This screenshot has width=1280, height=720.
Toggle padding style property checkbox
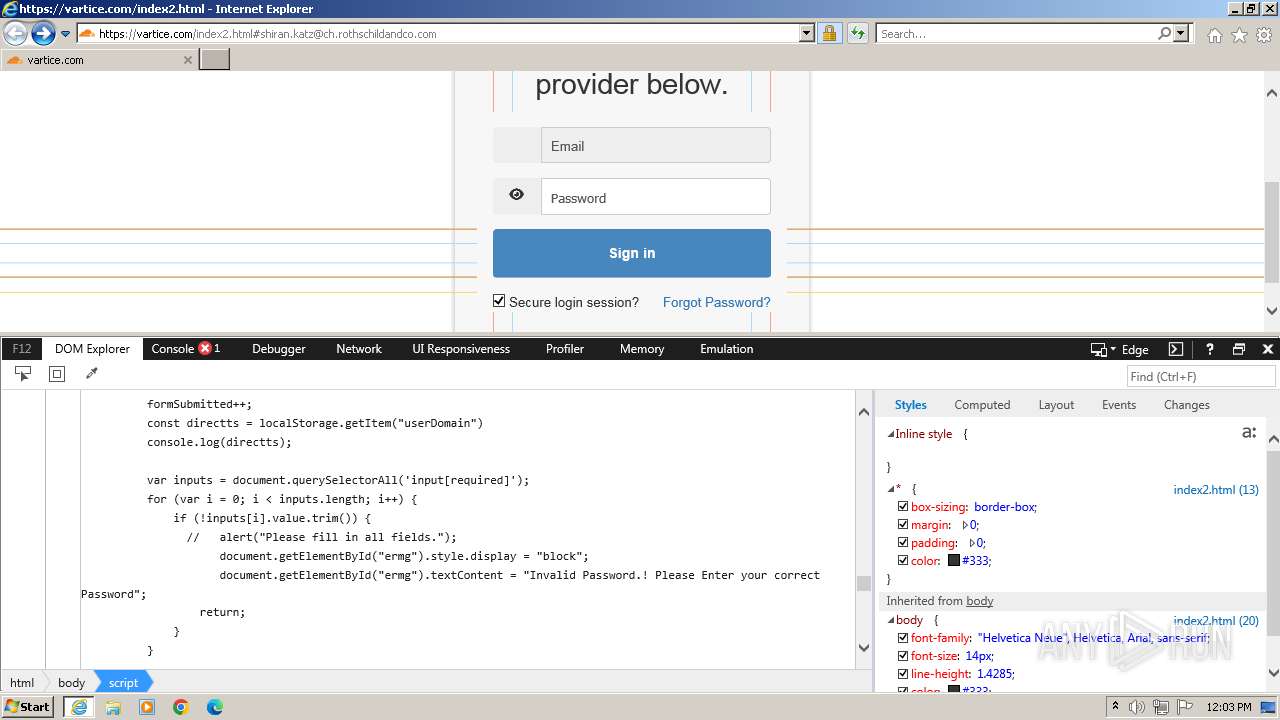[903, 543]
